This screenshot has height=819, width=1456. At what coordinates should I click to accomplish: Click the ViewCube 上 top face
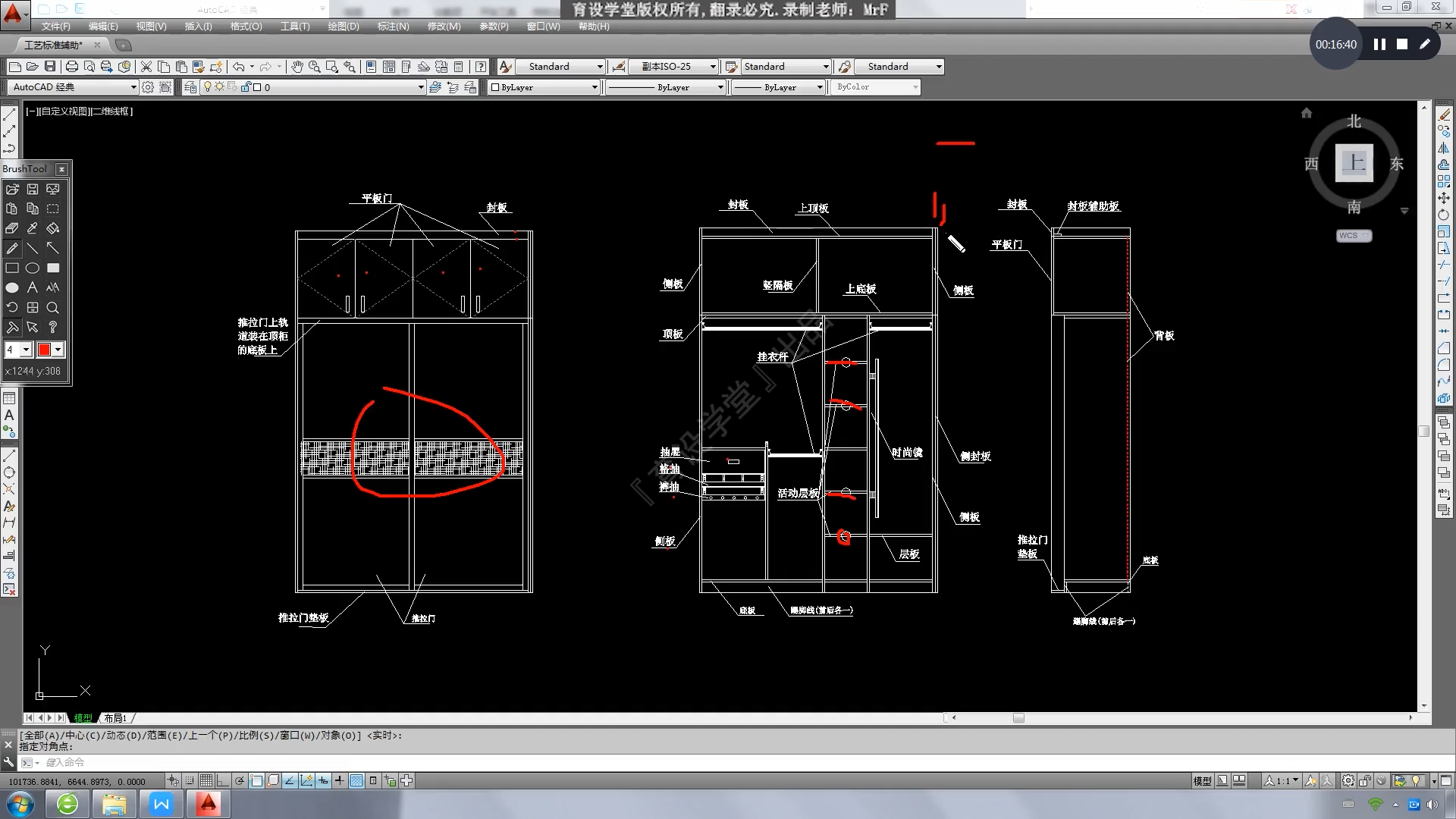coord(1354,162)
